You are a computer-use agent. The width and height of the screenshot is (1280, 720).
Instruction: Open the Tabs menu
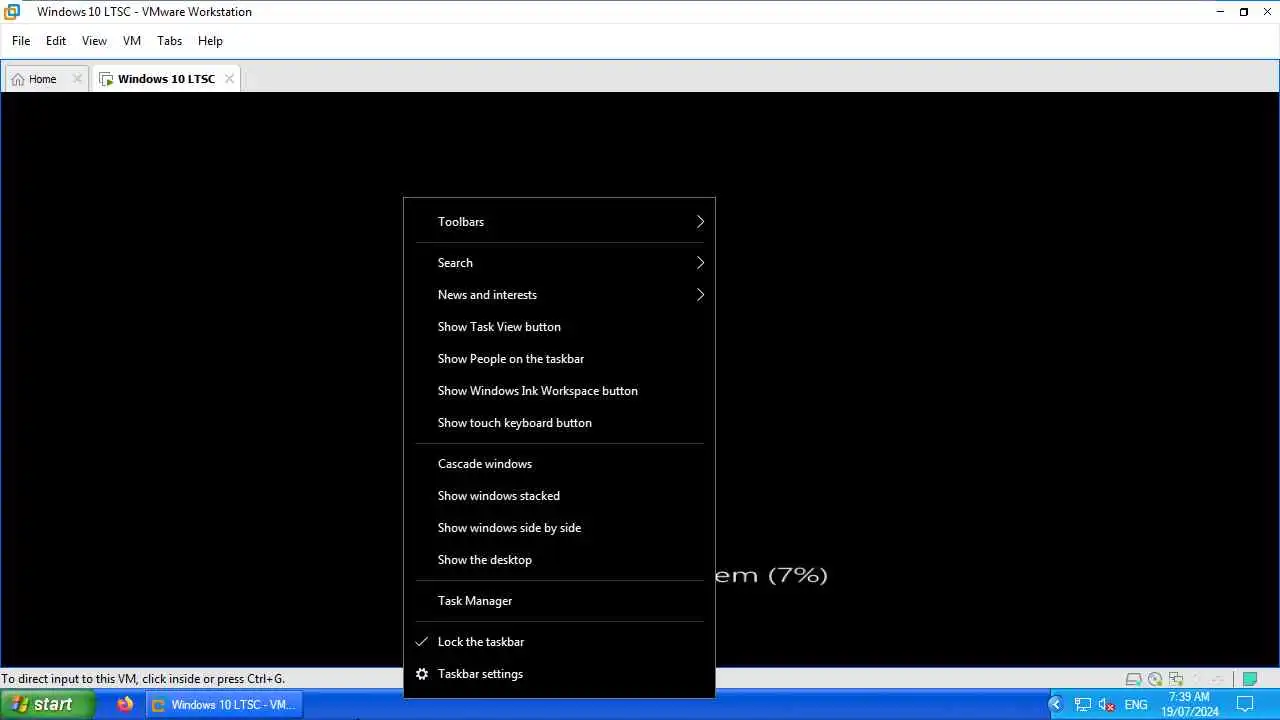point(169,41)
